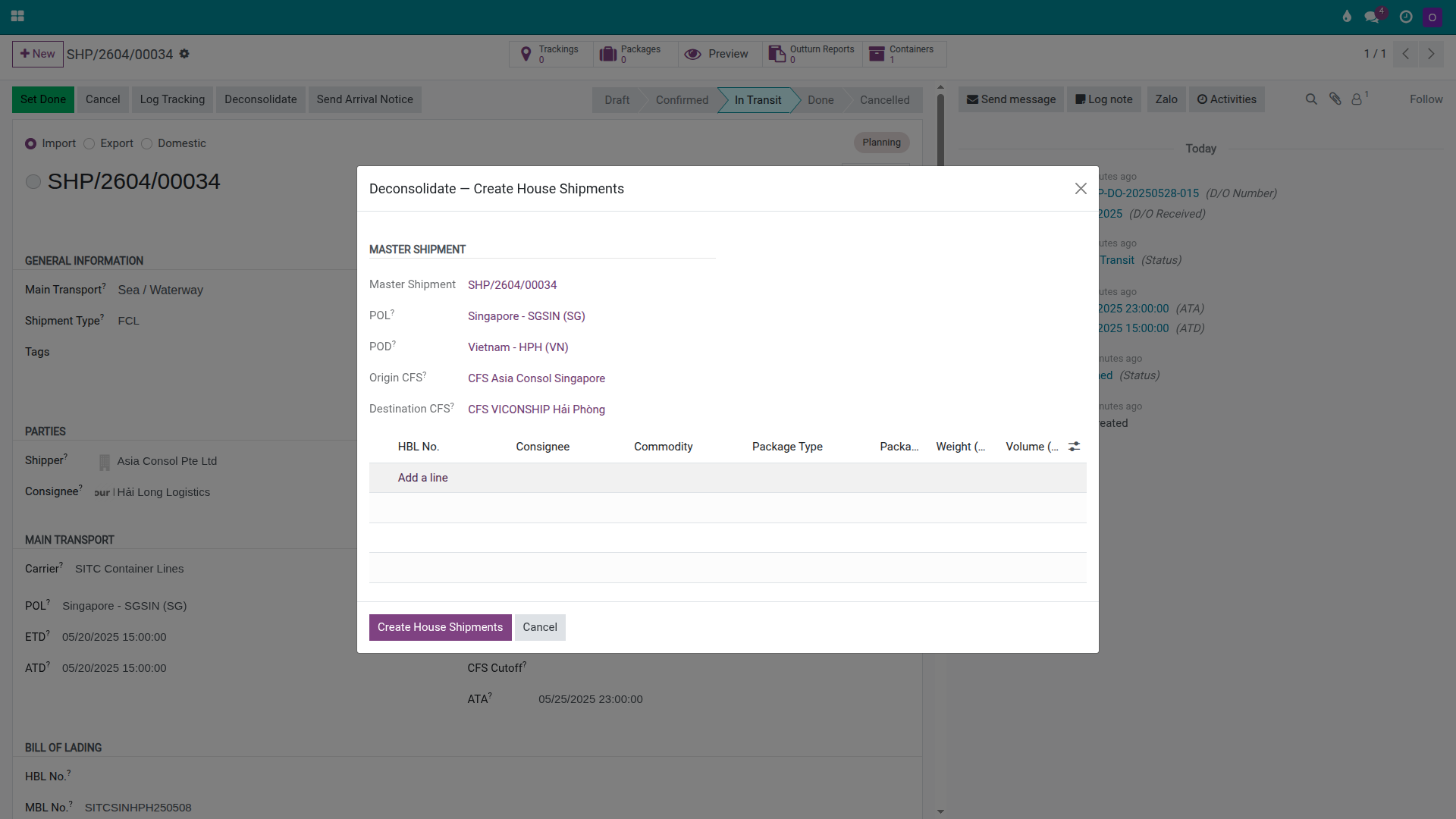Open Outturn Reports smart button
Viewport: 1456px width, 819px height.
pyautogui.click(x=812, y=54)
